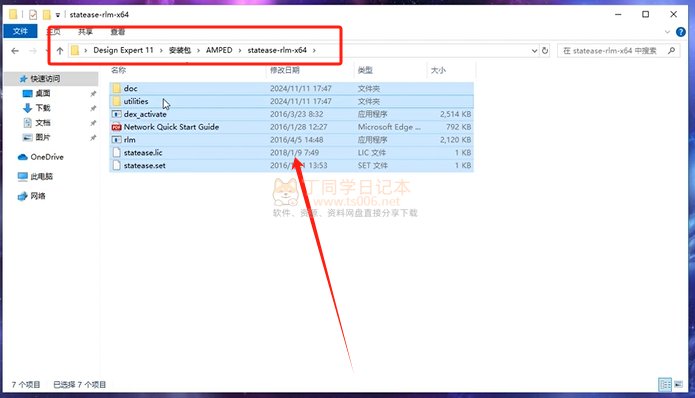Click the Back navigation arrow
The width and height of the screenshot is (695, 398).
(x=15, y=51)
